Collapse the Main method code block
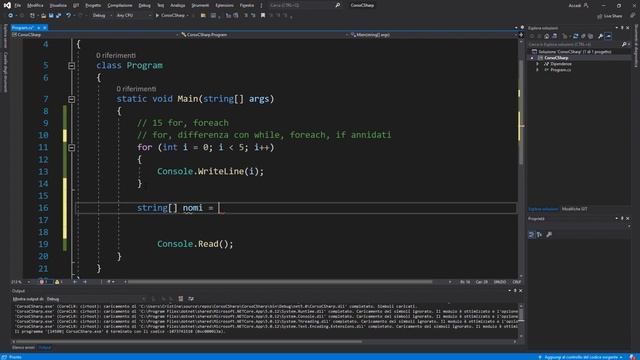The height and width of the screenshot is (360, 640). 71,99
